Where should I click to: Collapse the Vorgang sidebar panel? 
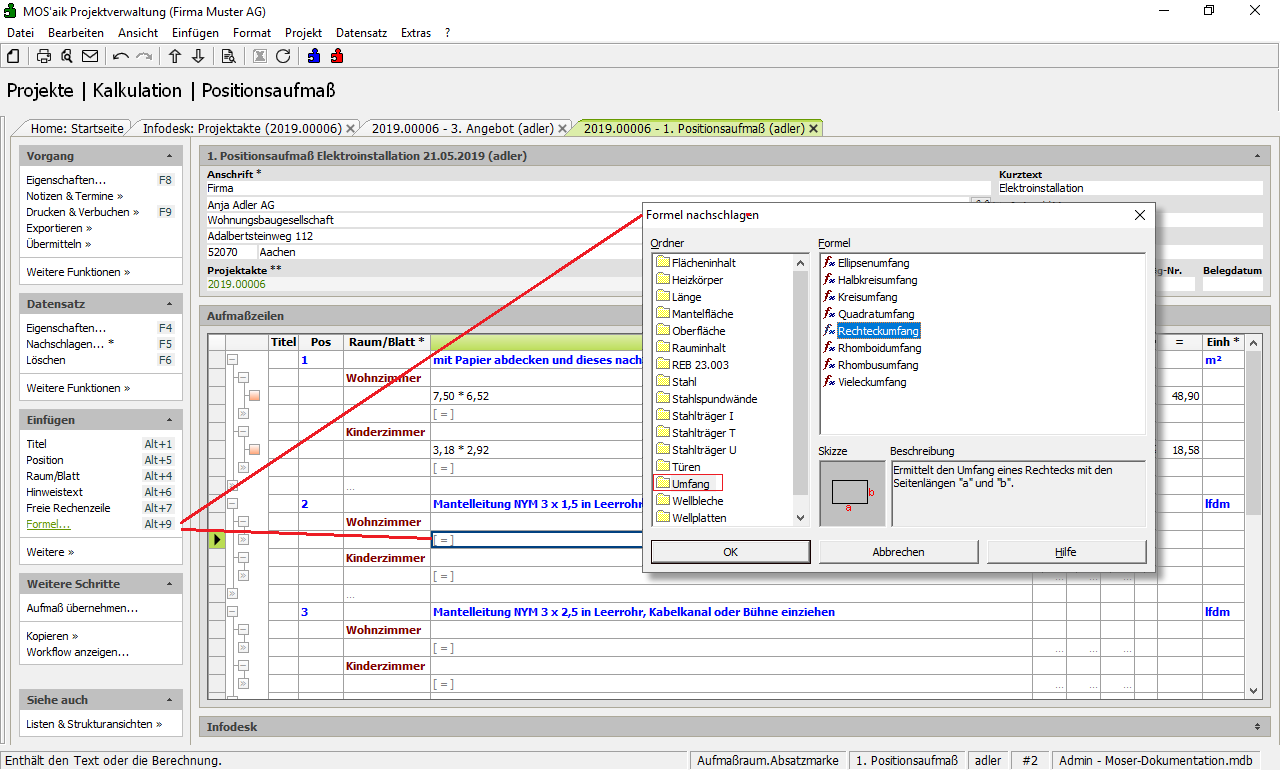(170, 156)
